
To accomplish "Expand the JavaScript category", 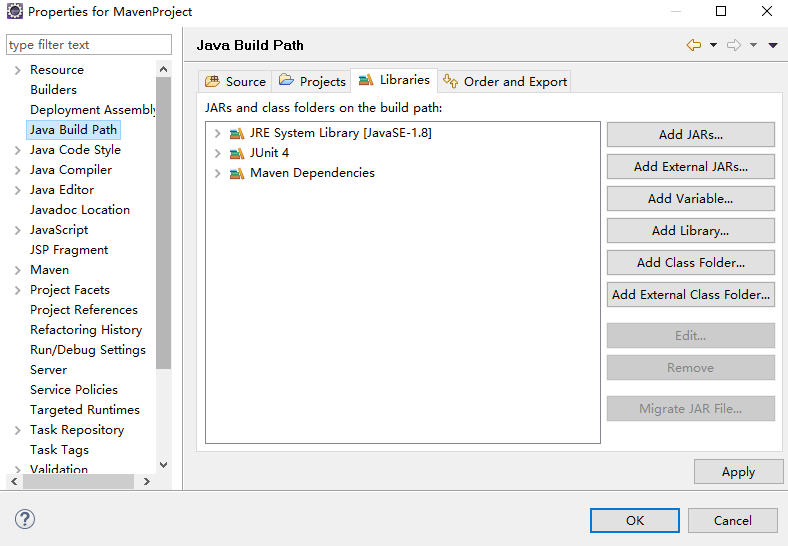I will click(x=18, y=230).
